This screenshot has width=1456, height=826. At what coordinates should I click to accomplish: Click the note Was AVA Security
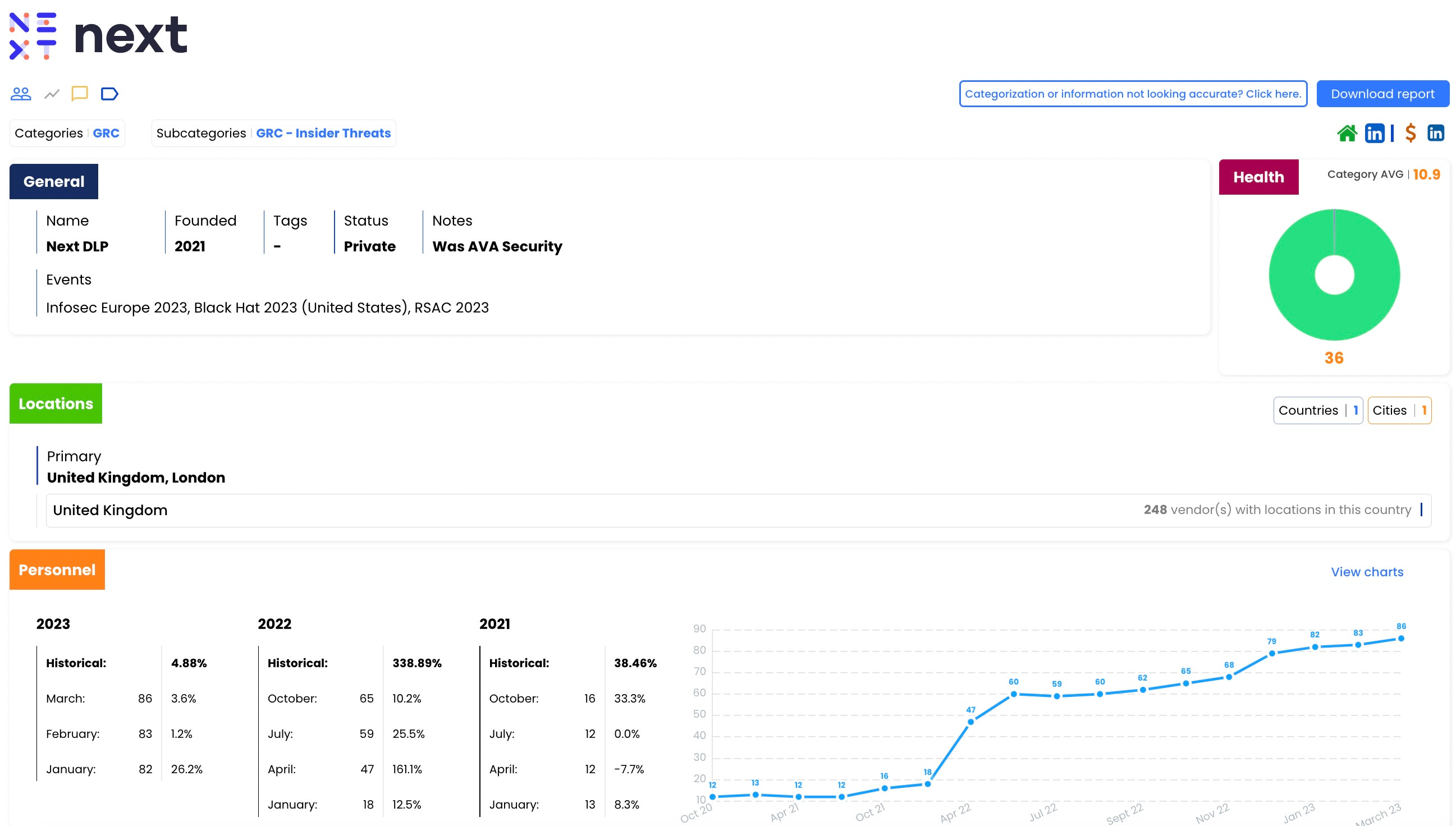pyautogui.click(x=497, y=246)
